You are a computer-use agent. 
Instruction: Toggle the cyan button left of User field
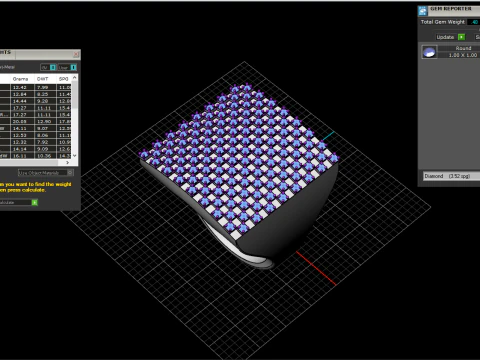coord(53,67)
